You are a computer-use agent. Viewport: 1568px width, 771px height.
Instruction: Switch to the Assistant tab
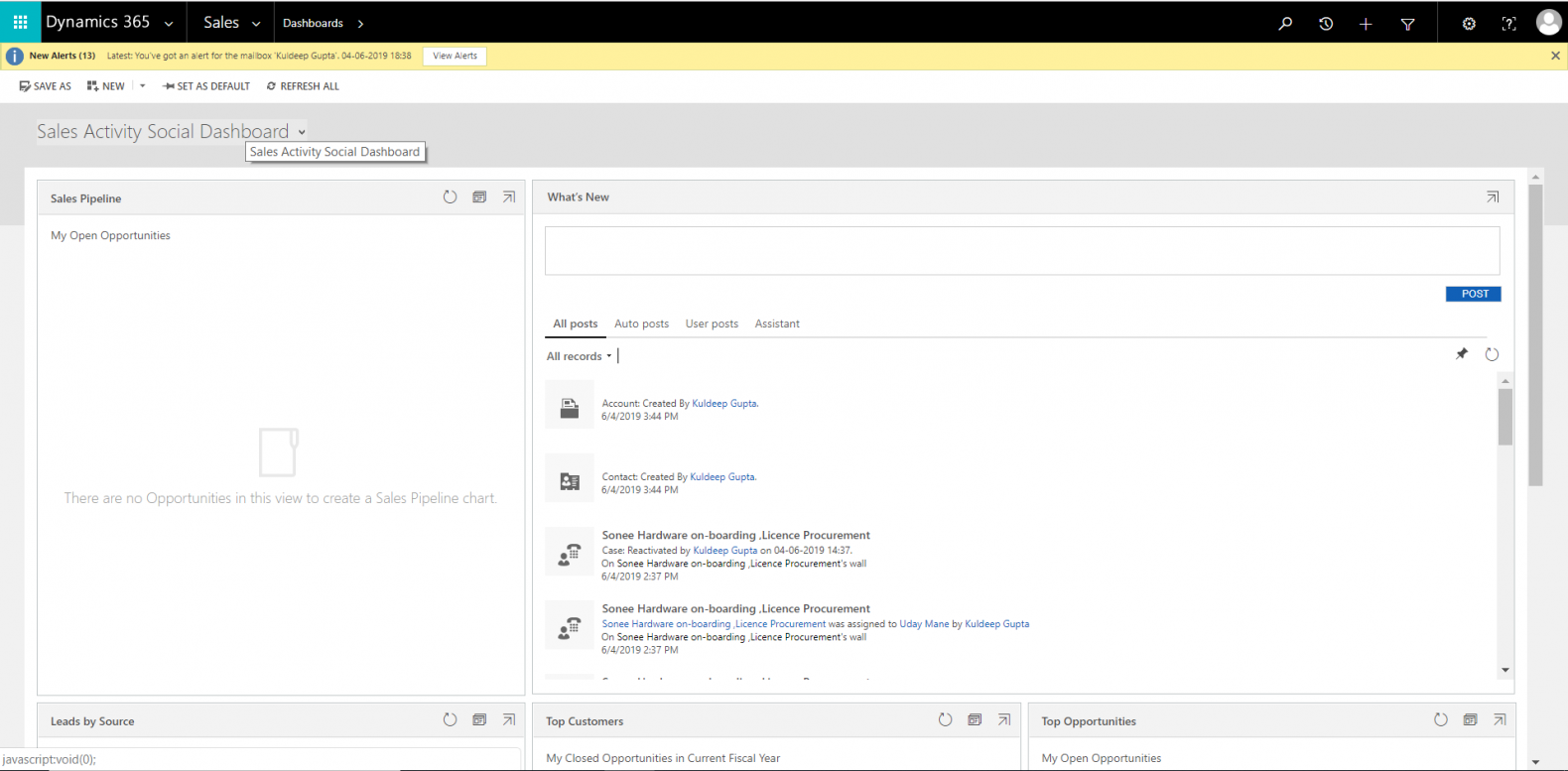tap(777, 323)
